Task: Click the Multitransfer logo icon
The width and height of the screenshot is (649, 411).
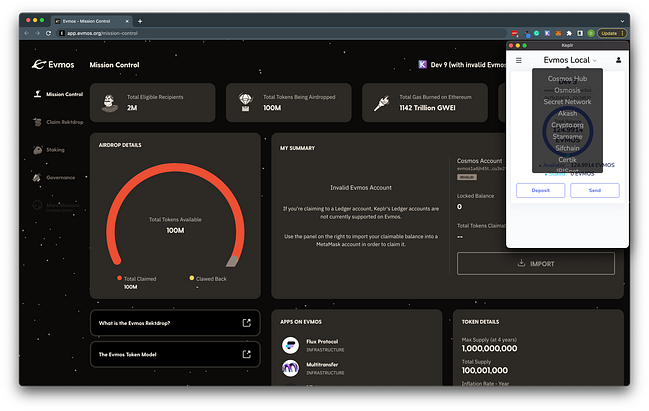Action: pos(290,368)
